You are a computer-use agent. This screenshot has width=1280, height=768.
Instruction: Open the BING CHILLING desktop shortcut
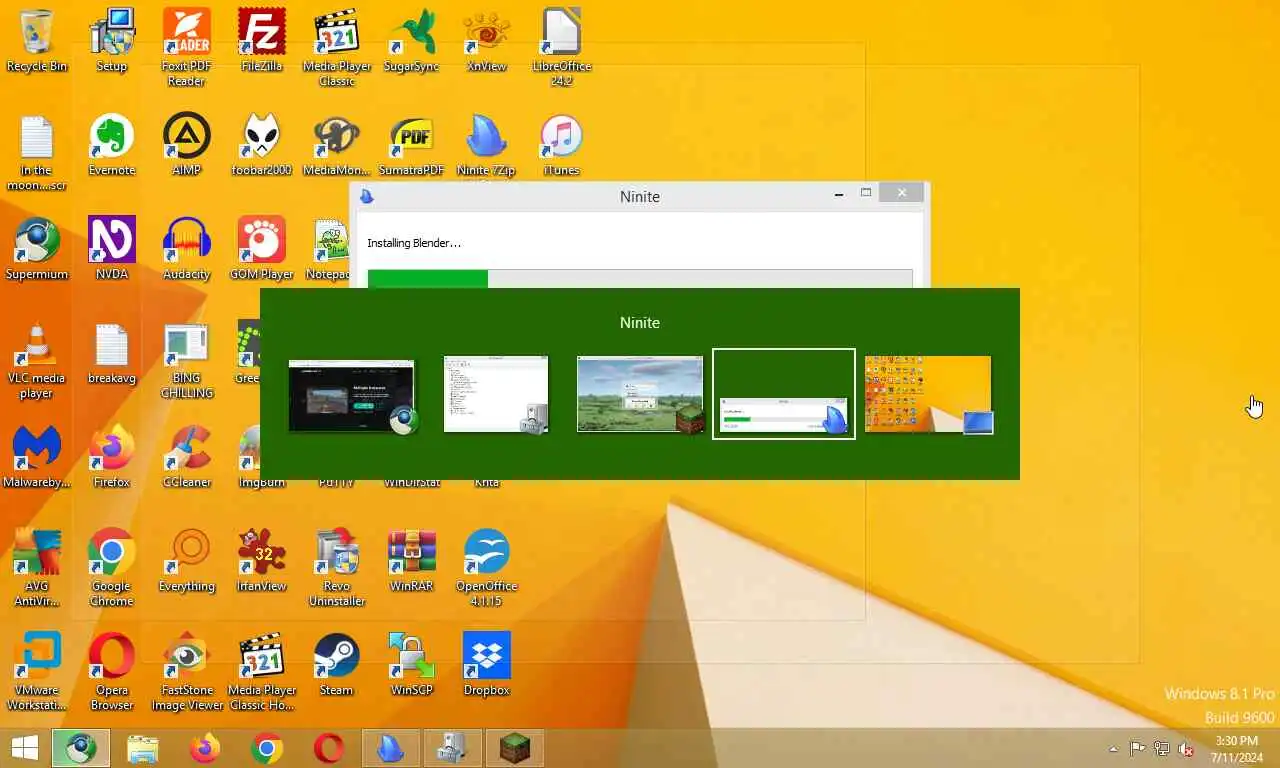pyautogui.click(x=187, y=360)
